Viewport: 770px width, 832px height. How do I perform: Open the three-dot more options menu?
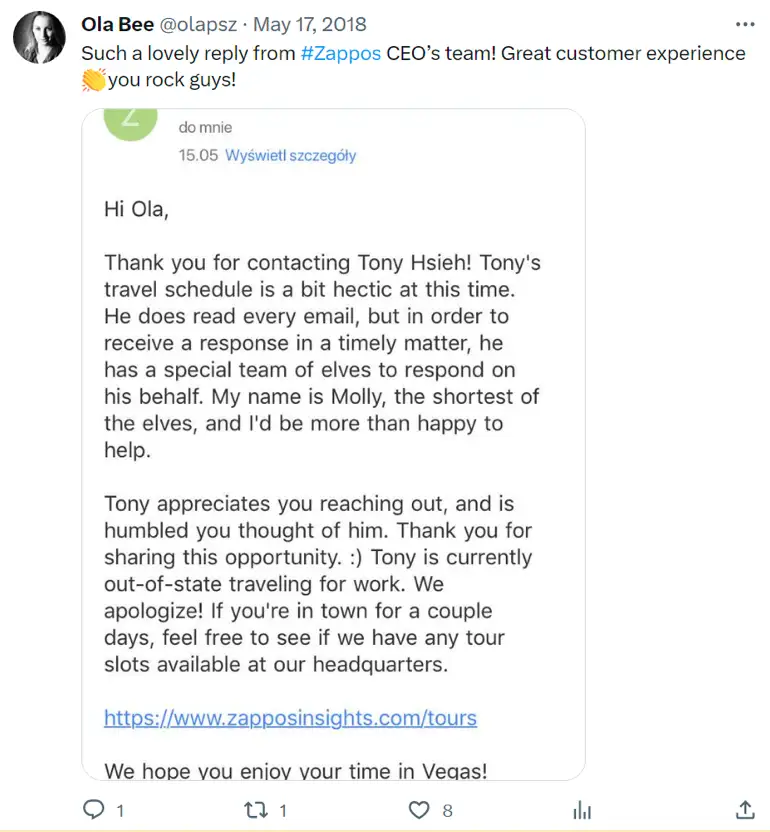(745, 23)
